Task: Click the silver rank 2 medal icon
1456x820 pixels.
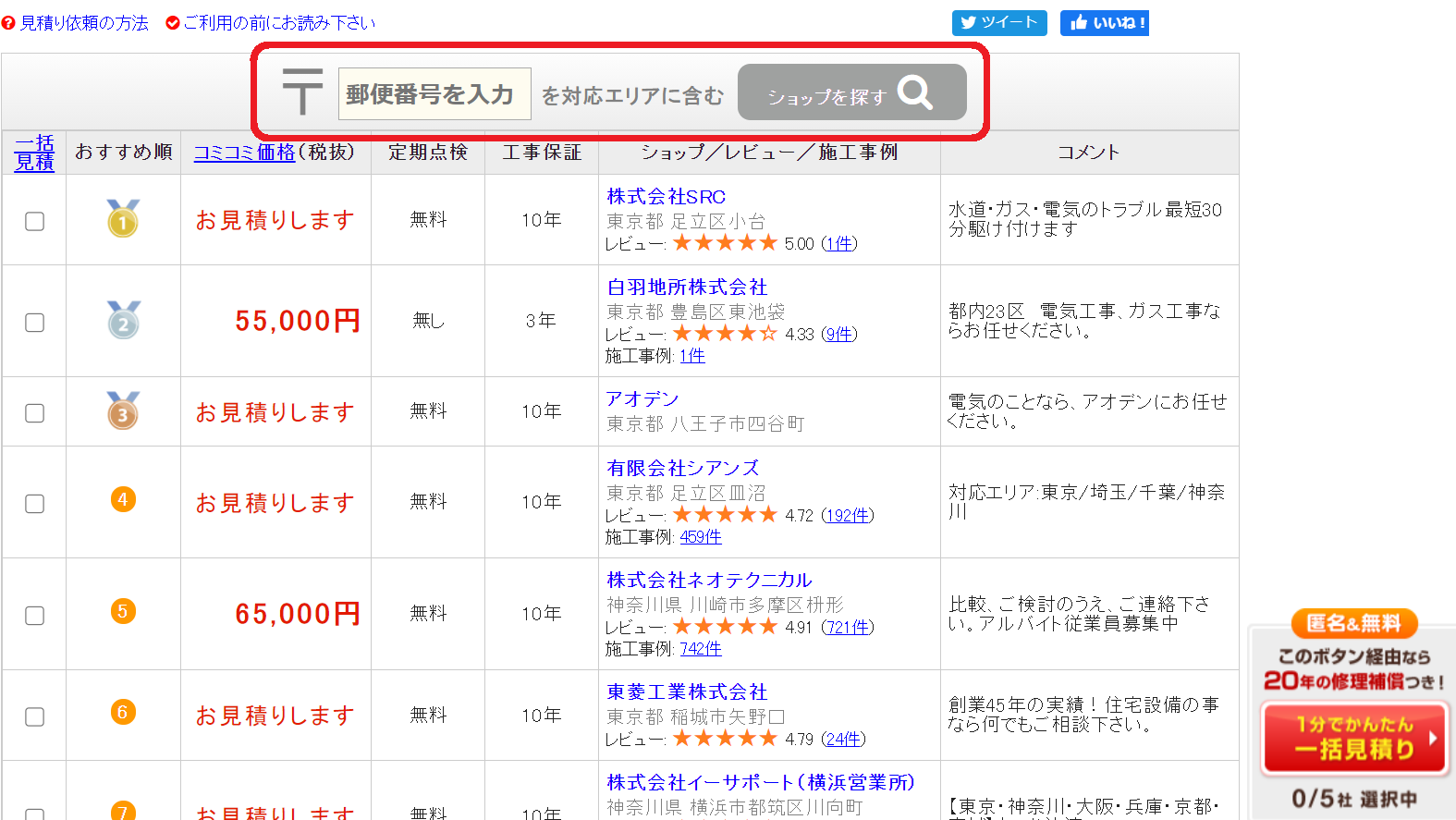Action: [123, 320]
